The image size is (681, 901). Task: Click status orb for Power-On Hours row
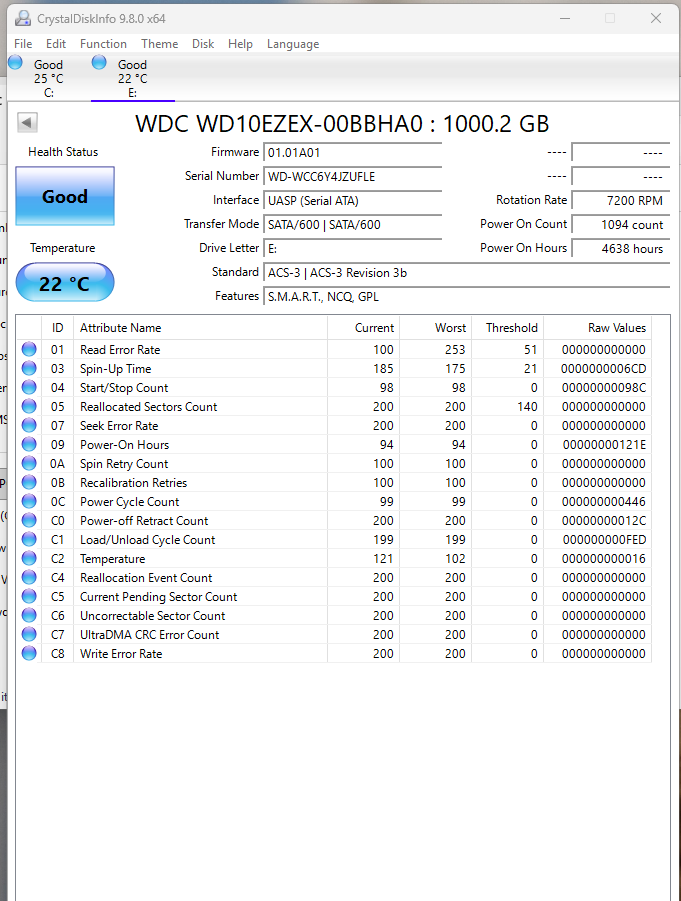[x=29, y=444]
